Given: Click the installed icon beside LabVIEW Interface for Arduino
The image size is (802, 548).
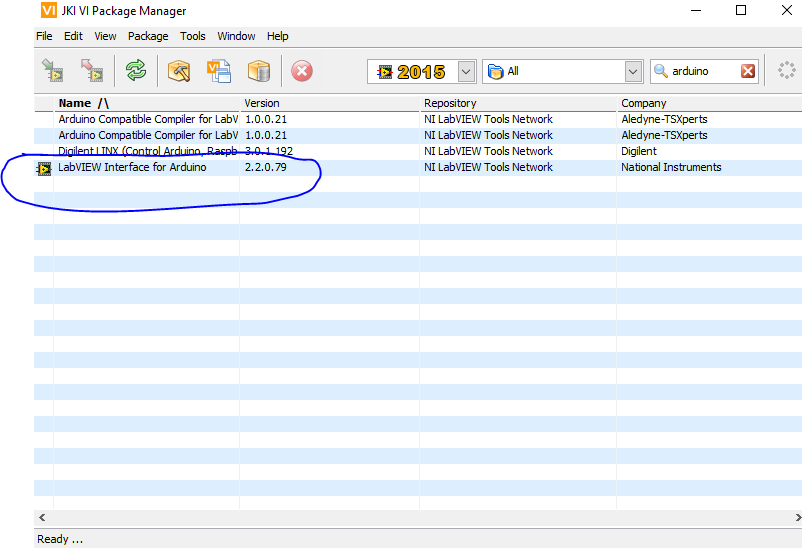Looking at the screenshot, I should point(44,168).
